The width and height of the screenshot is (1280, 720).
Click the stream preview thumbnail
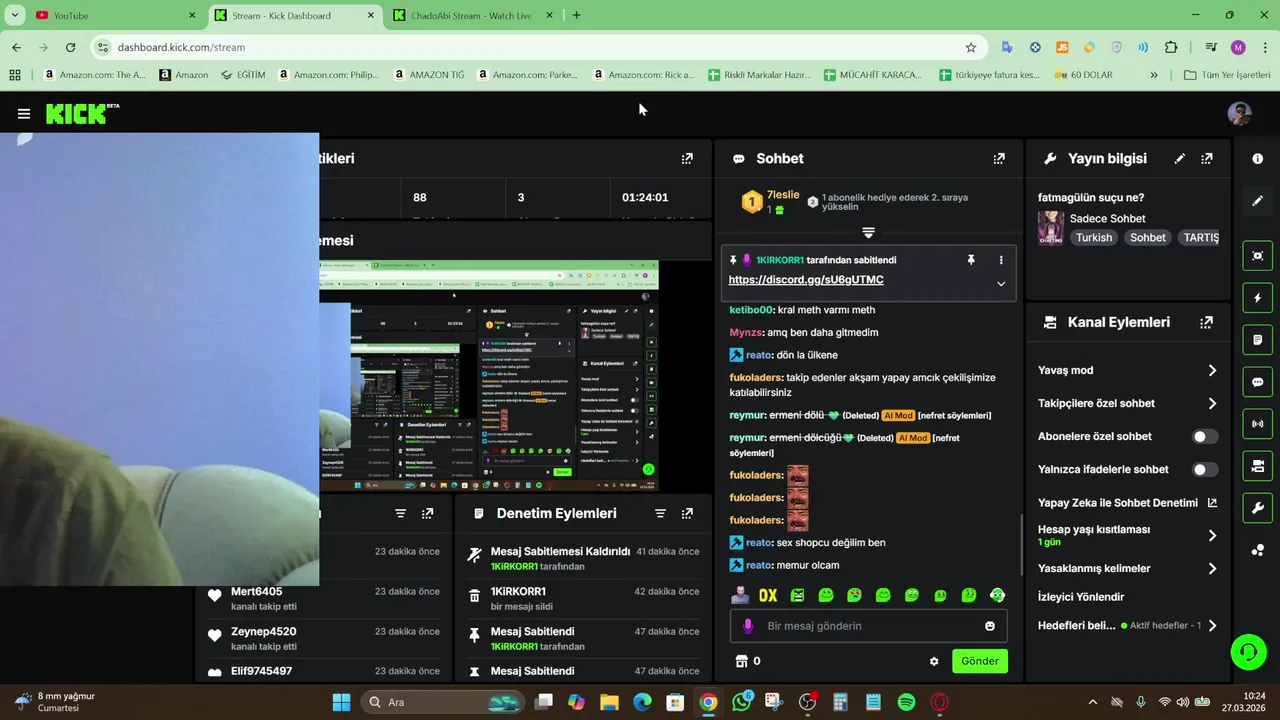tap(489, 376)
